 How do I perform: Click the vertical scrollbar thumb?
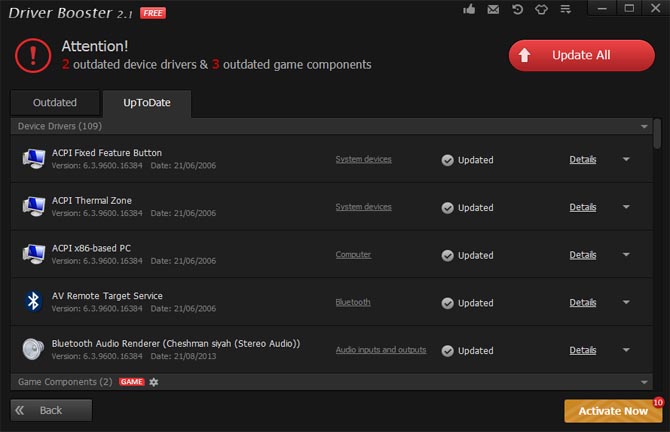point(657,134)
